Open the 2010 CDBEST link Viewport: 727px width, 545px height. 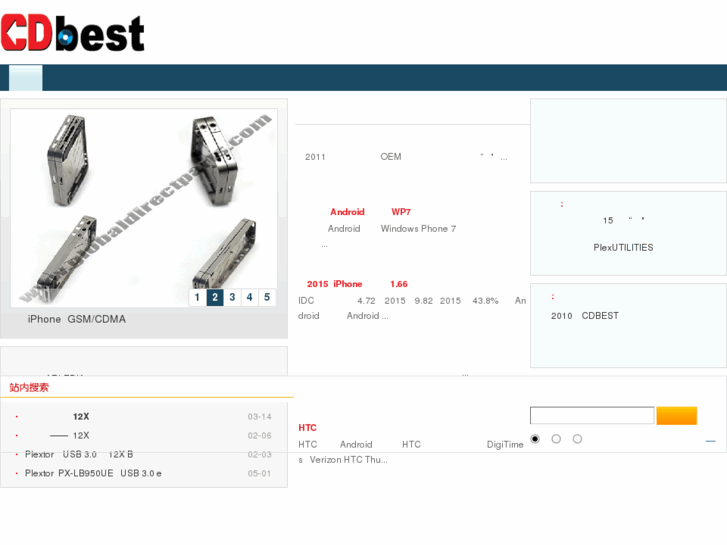coord(585,316)
